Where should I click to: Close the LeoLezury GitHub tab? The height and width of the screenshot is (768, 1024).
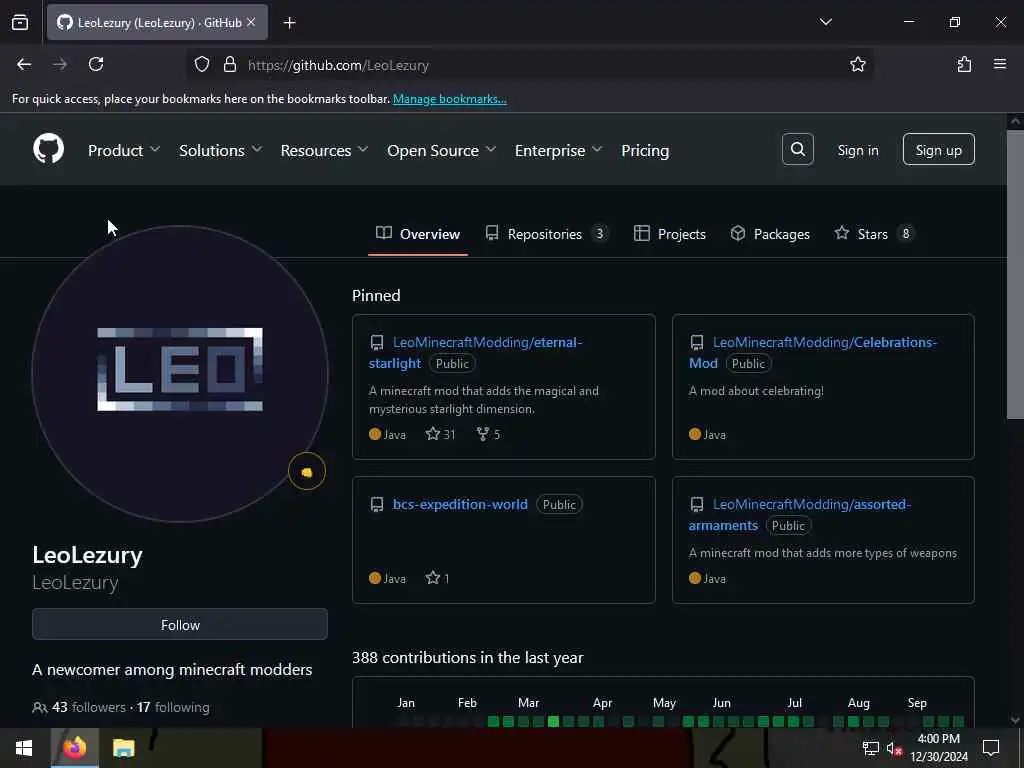click(x=251, y=22)
